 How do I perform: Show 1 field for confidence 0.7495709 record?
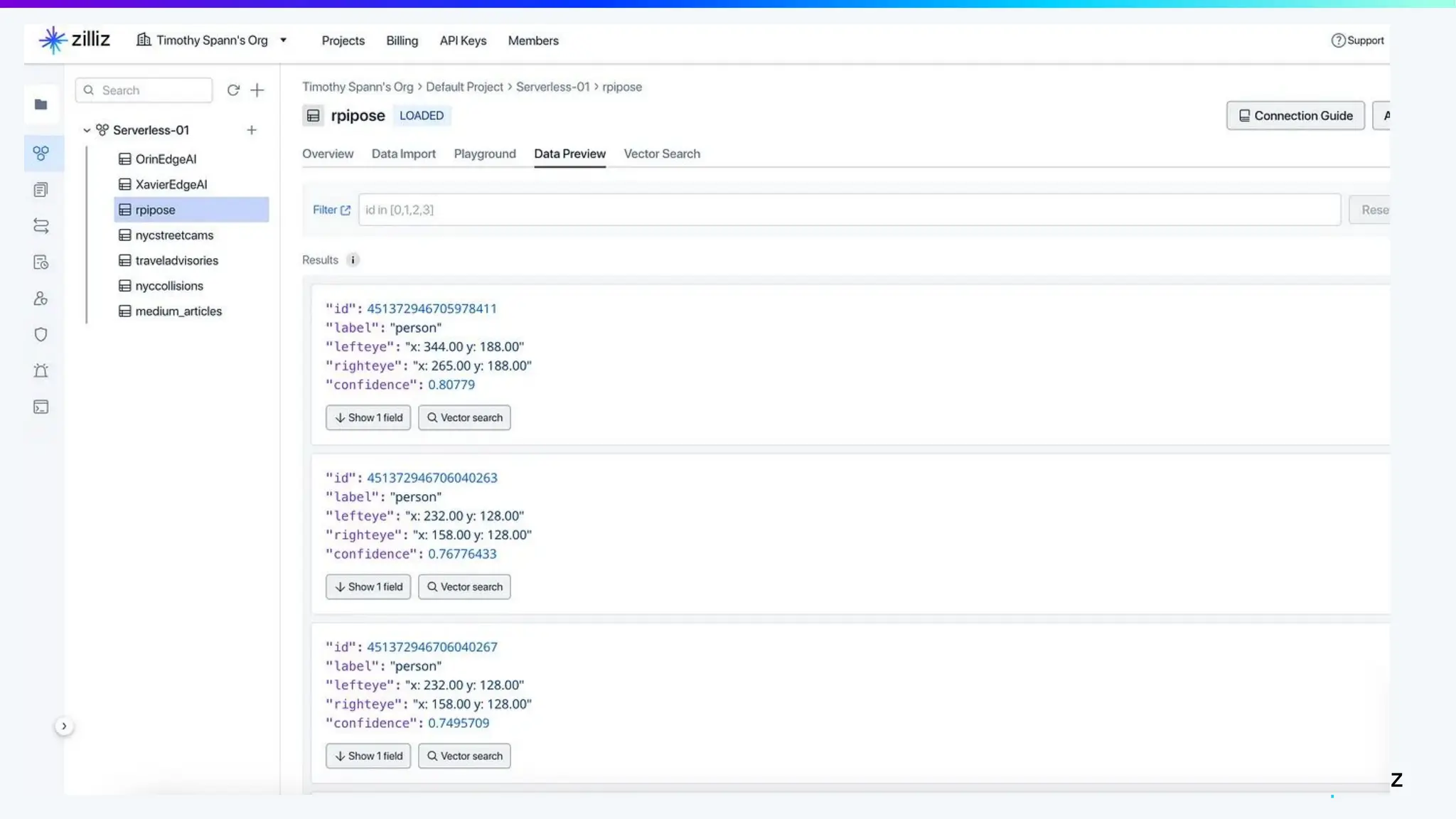(x=368, y=756)
